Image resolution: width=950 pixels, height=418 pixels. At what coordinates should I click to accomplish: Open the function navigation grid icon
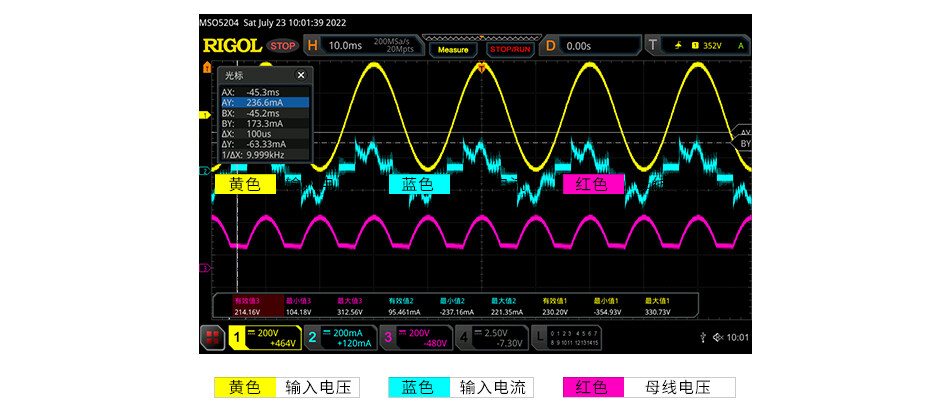coord(213,338)
